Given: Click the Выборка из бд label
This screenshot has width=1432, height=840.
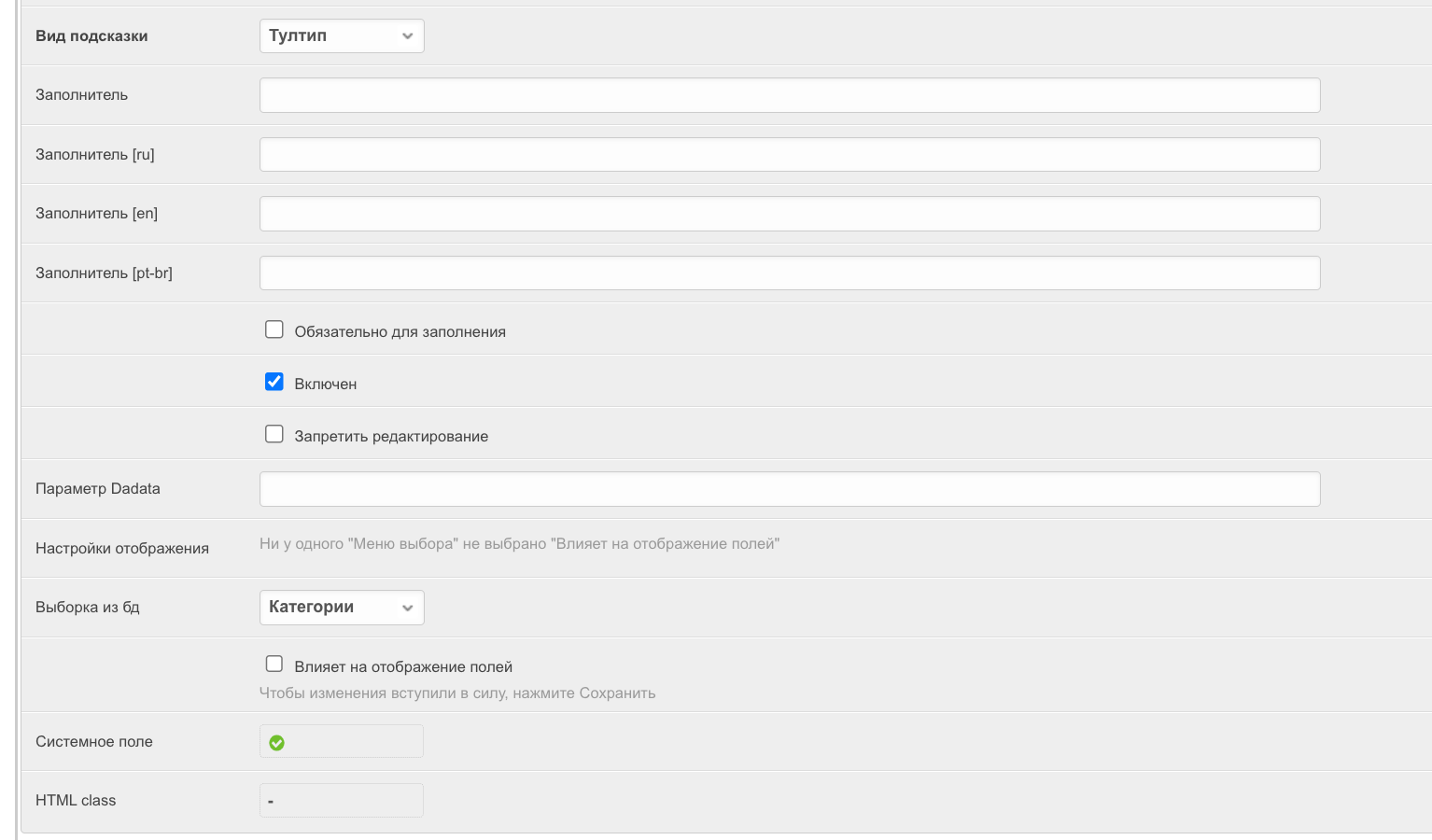Looking at the screenshot, I should (x=88, y=608).
